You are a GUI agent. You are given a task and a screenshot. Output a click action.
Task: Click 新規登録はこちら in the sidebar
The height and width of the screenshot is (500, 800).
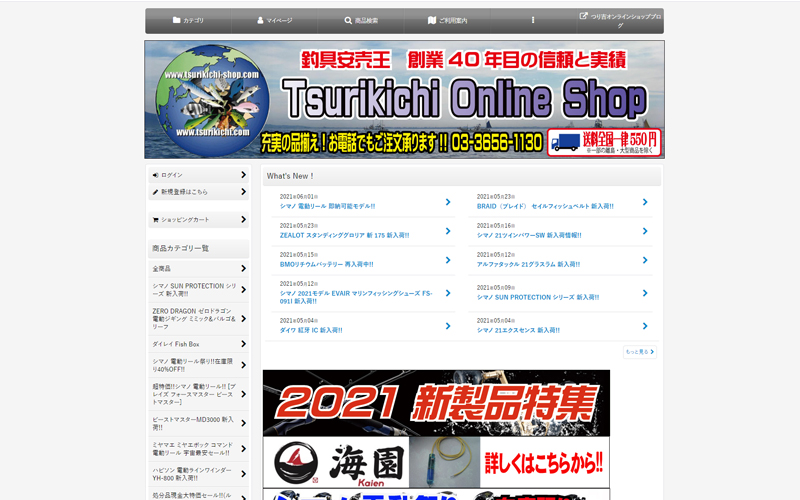tap(197, 191)
